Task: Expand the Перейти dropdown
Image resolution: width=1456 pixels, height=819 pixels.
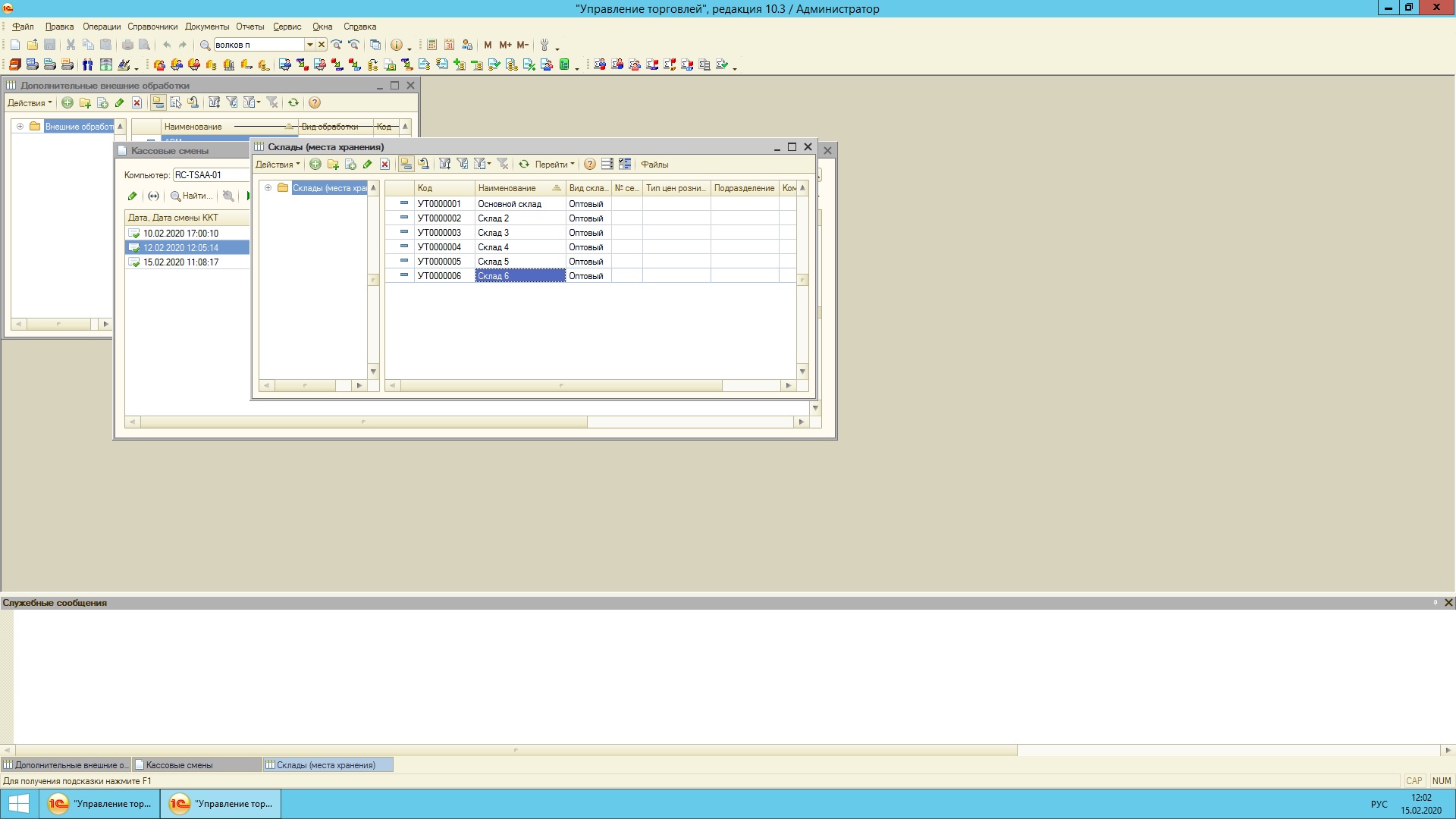Action: pyautogui.click(x=554, y=165)
